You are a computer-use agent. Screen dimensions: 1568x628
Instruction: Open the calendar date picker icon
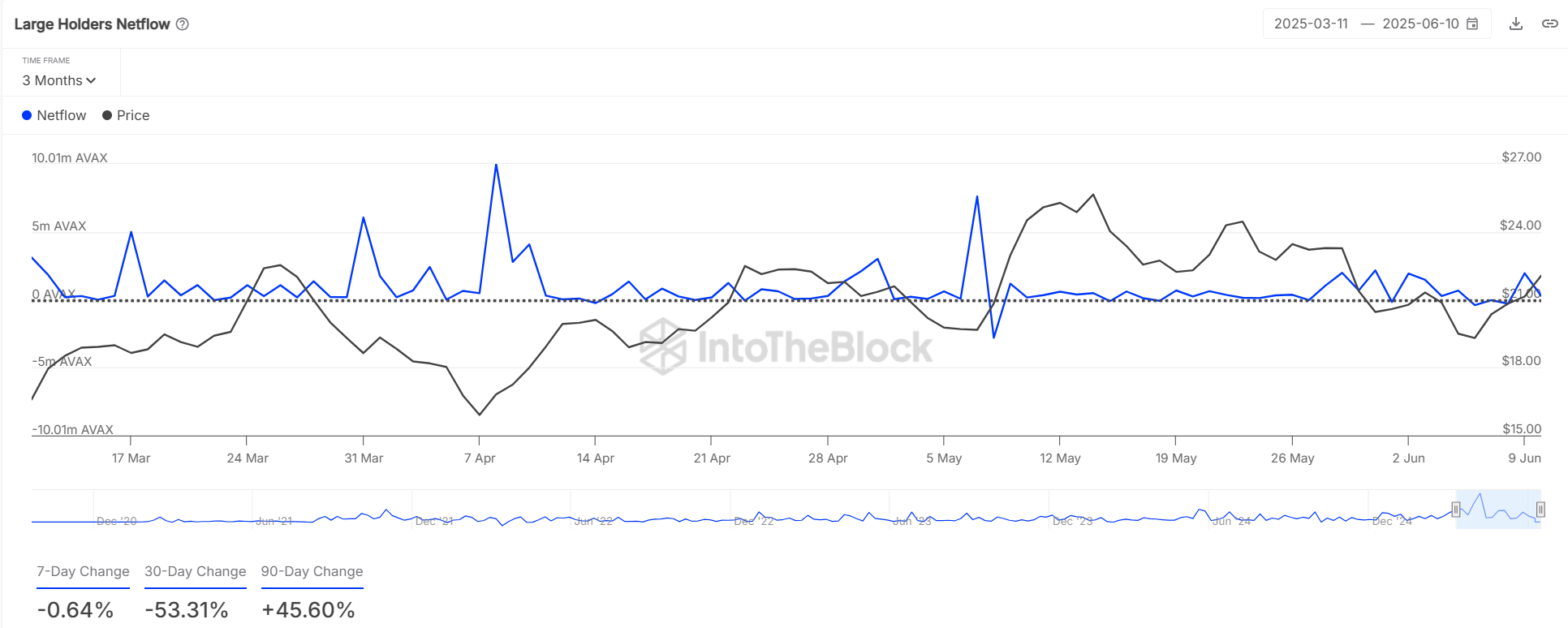coord(1472,24)
